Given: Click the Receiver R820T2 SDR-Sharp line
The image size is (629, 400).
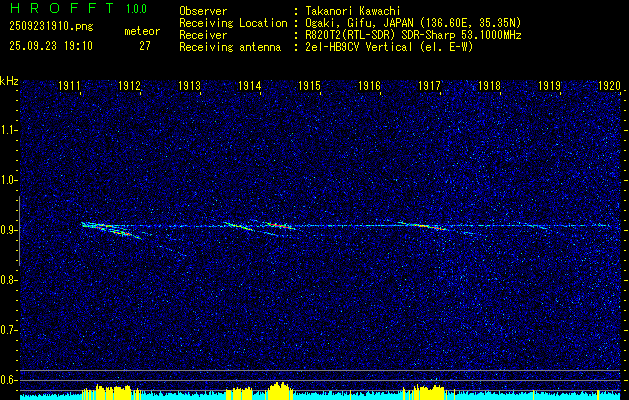Looking at the screenshot, I should [x=413, y=35].
